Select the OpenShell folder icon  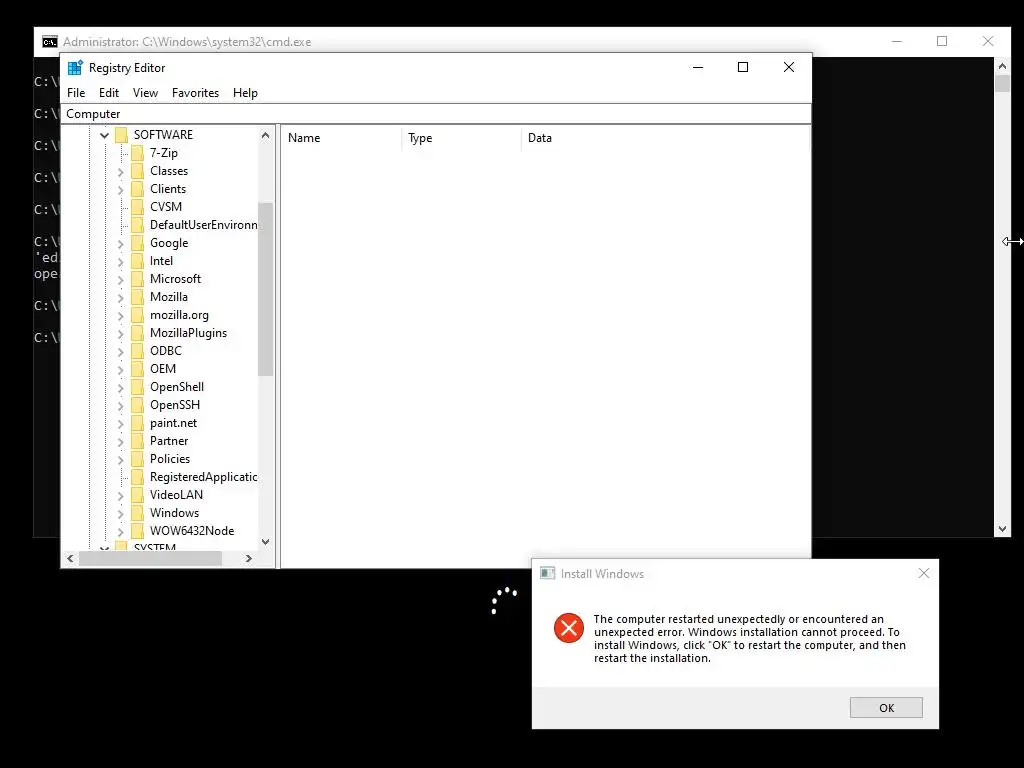point(137,387)
